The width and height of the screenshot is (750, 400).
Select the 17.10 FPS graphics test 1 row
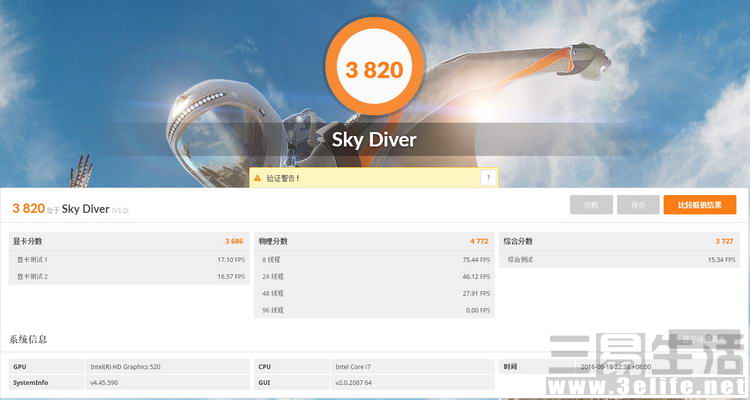click(129, 260)
